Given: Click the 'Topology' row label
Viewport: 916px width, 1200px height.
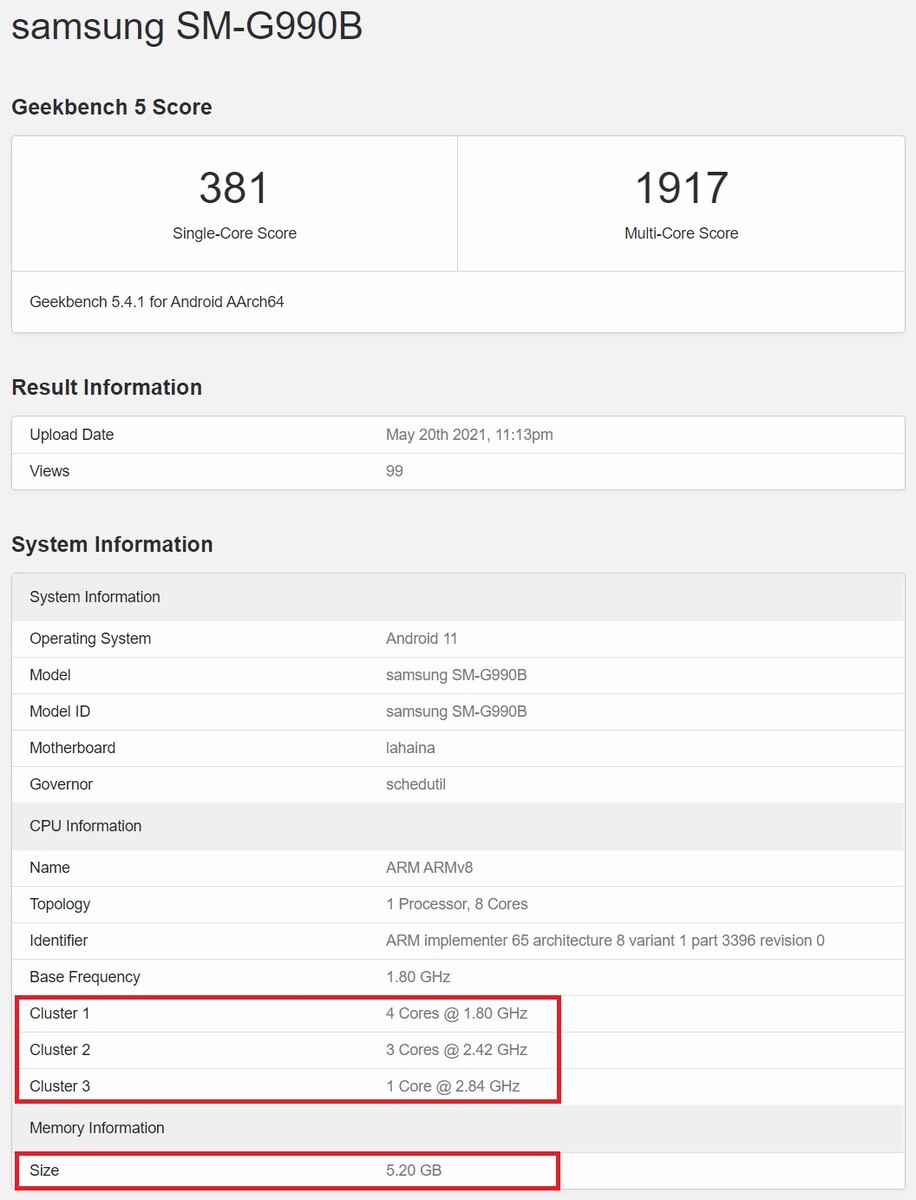Looking at the screenshot, I should coord(60,904).
